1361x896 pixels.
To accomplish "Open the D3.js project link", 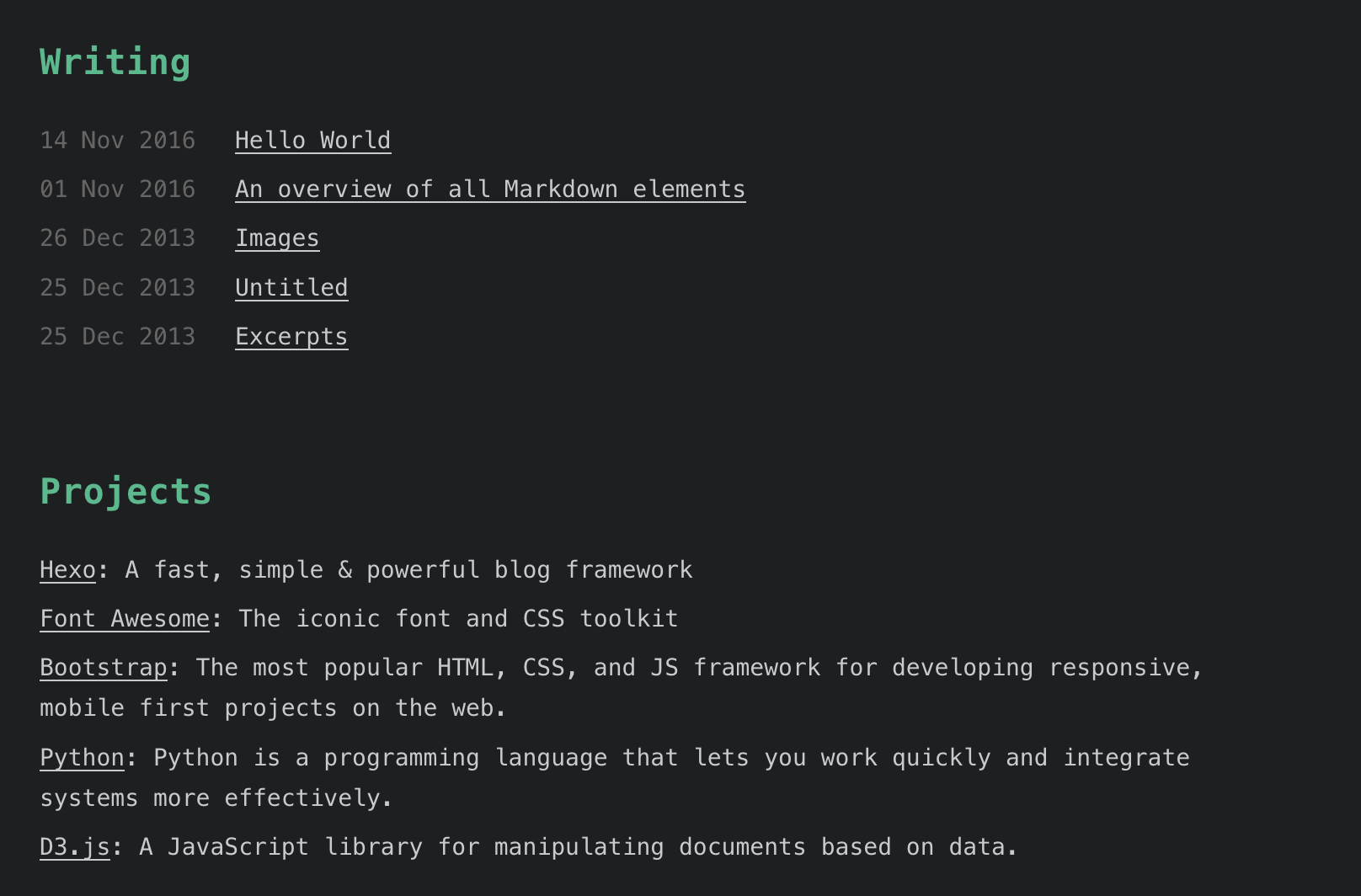I will (74, 847).
